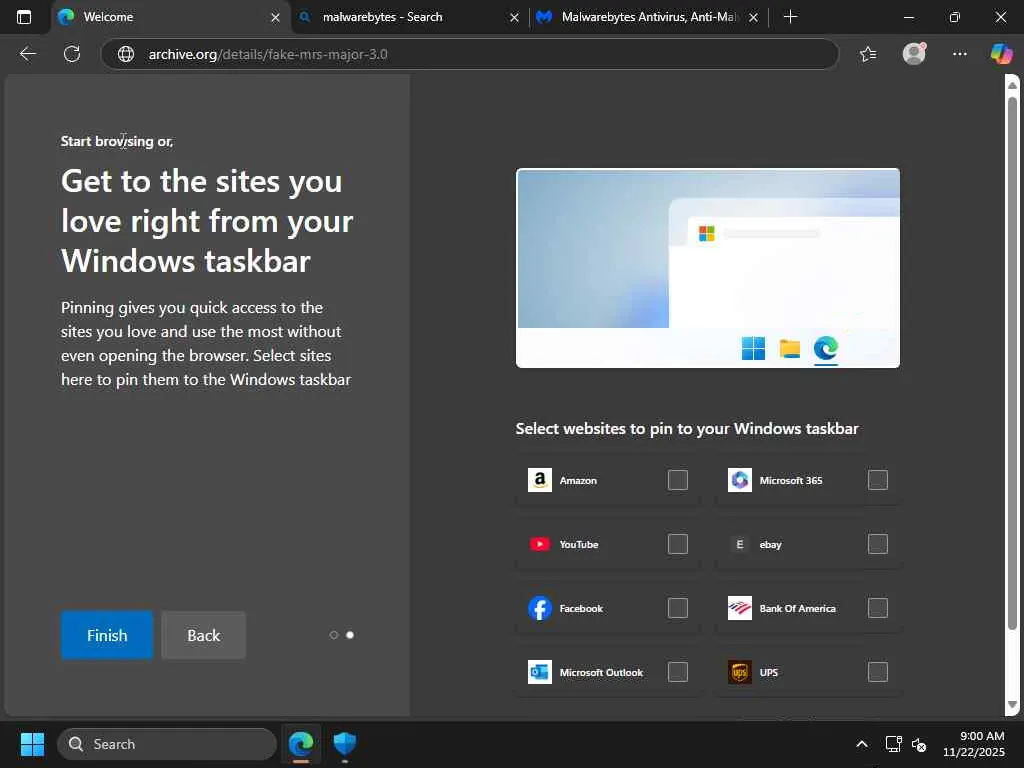Check the YouTube pin checkbox
The height and width of the screenshot is (768, 1024).
pos(678,544)
